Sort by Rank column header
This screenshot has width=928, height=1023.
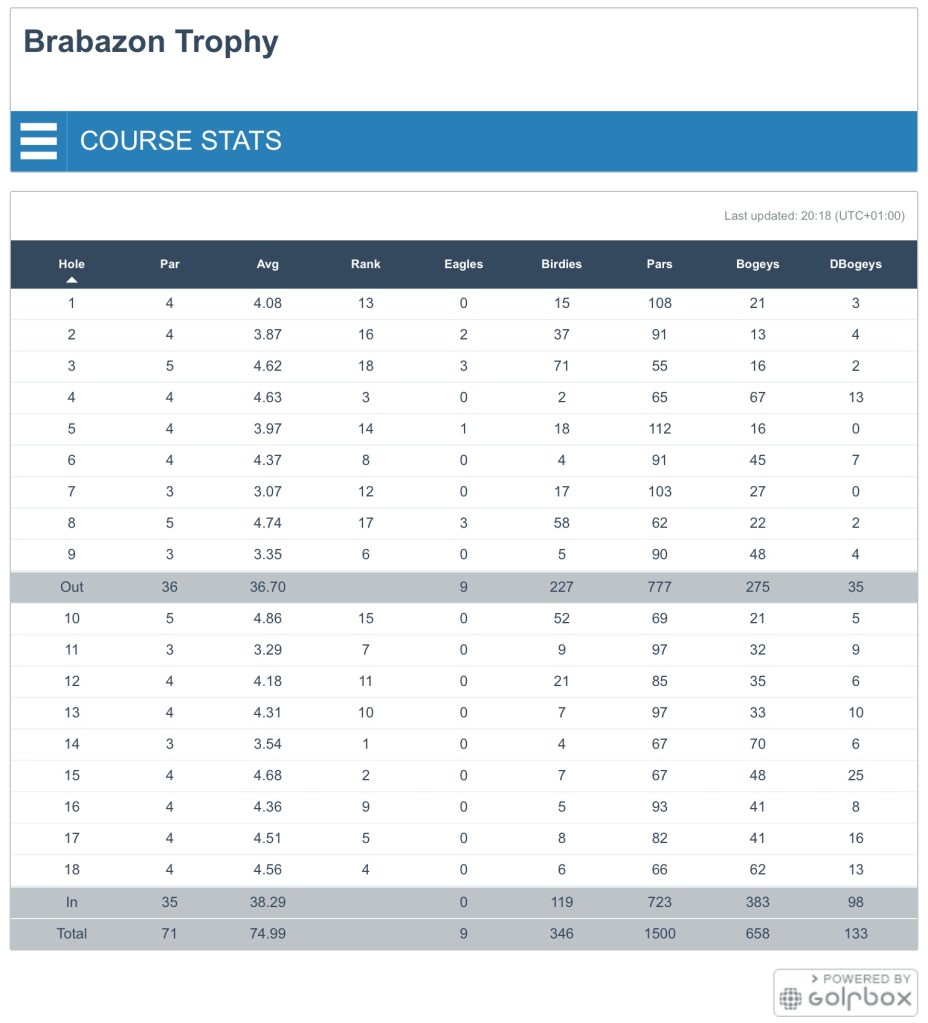point(366,264)
